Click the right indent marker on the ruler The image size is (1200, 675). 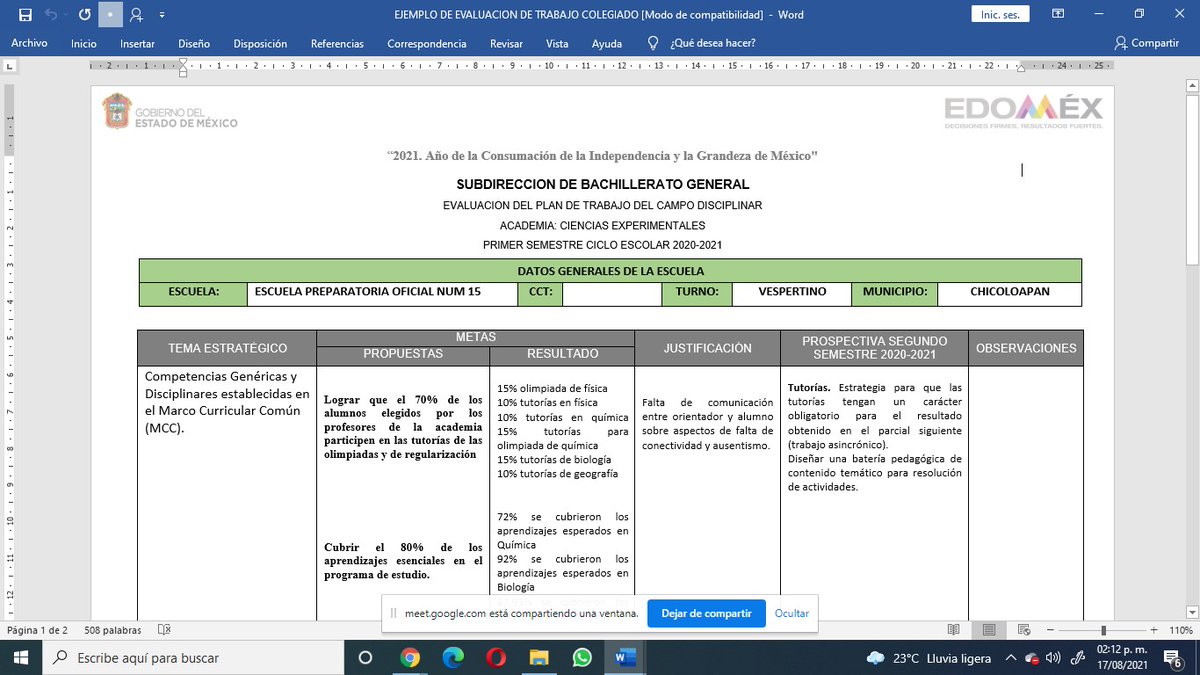click(1023, 70)
